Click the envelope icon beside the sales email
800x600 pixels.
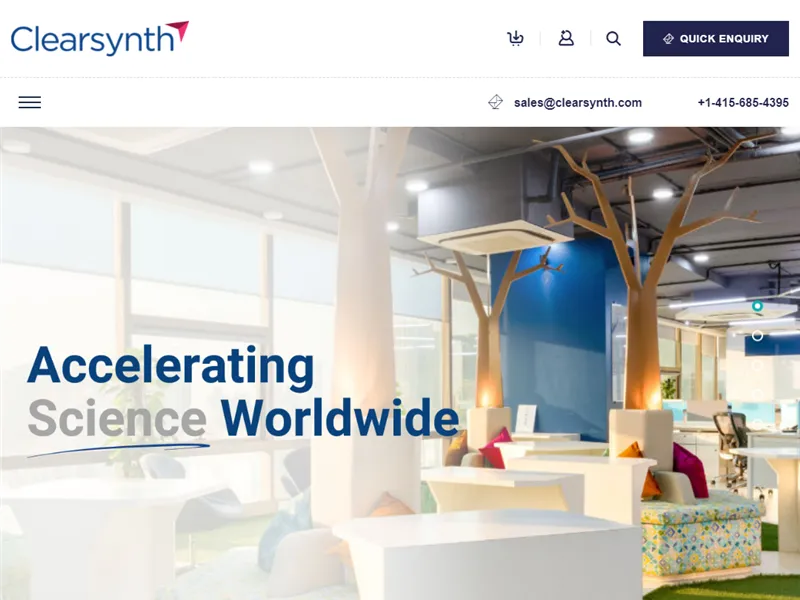click(x=495, y=102)
